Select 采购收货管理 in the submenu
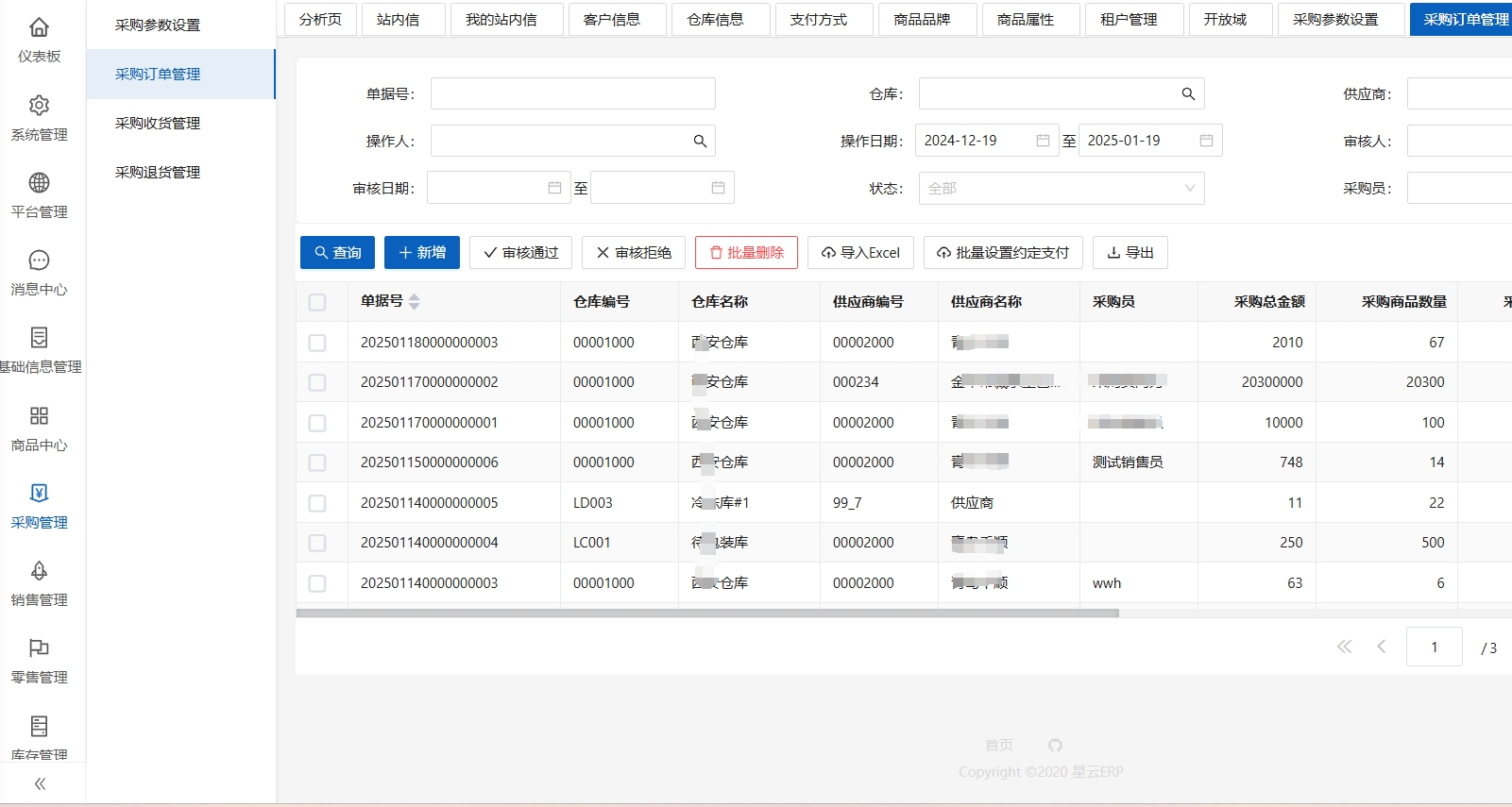 [x=158, y=124]
